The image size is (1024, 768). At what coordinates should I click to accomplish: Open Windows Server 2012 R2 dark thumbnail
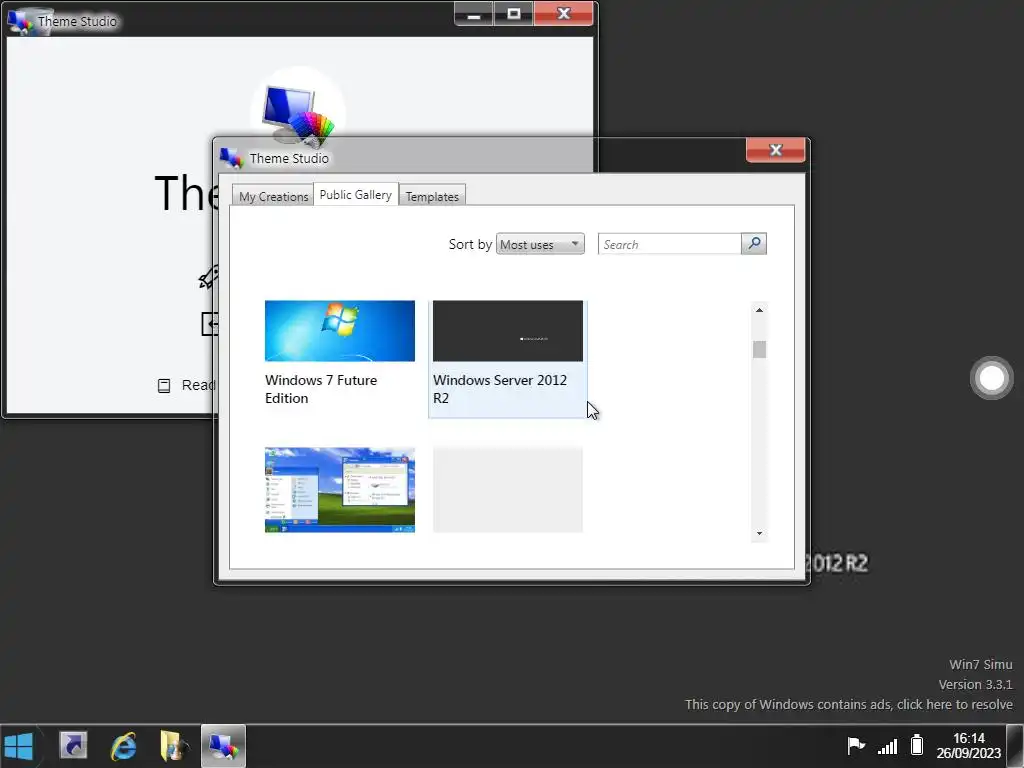[x=507, y=330]
